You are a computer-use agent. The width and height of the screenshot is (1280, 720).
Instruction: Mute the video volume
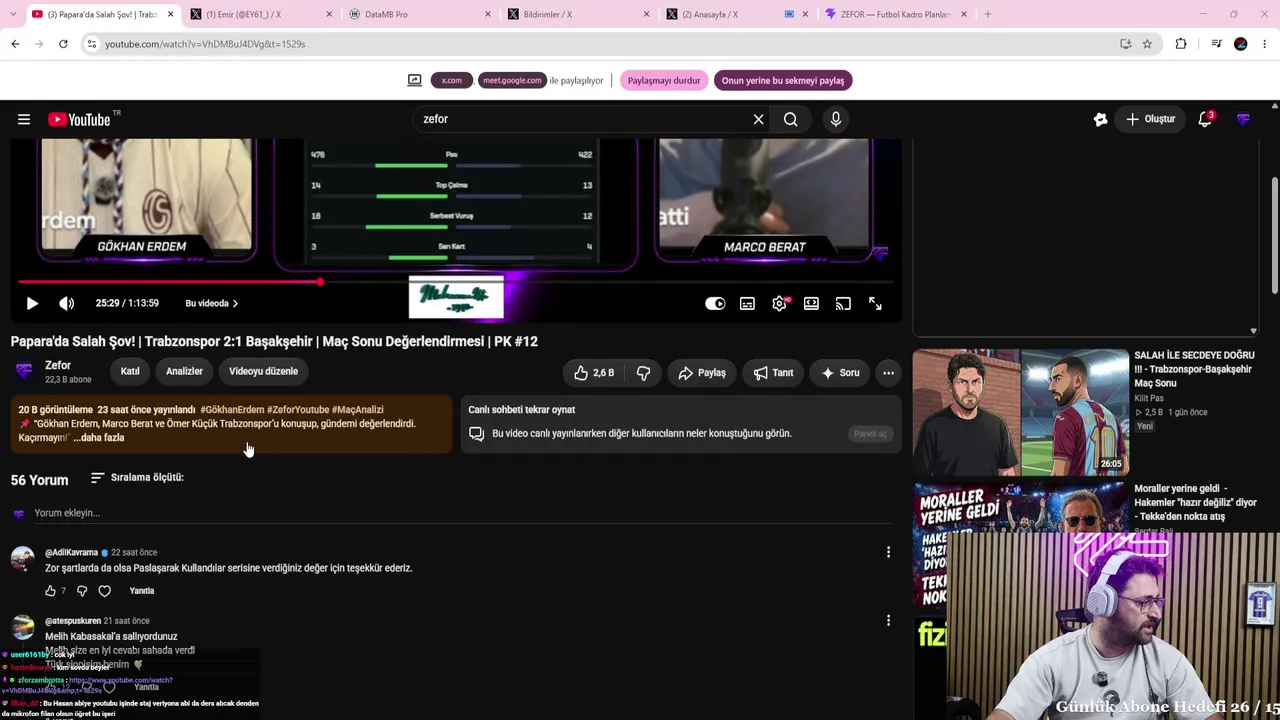pos(66,303)
